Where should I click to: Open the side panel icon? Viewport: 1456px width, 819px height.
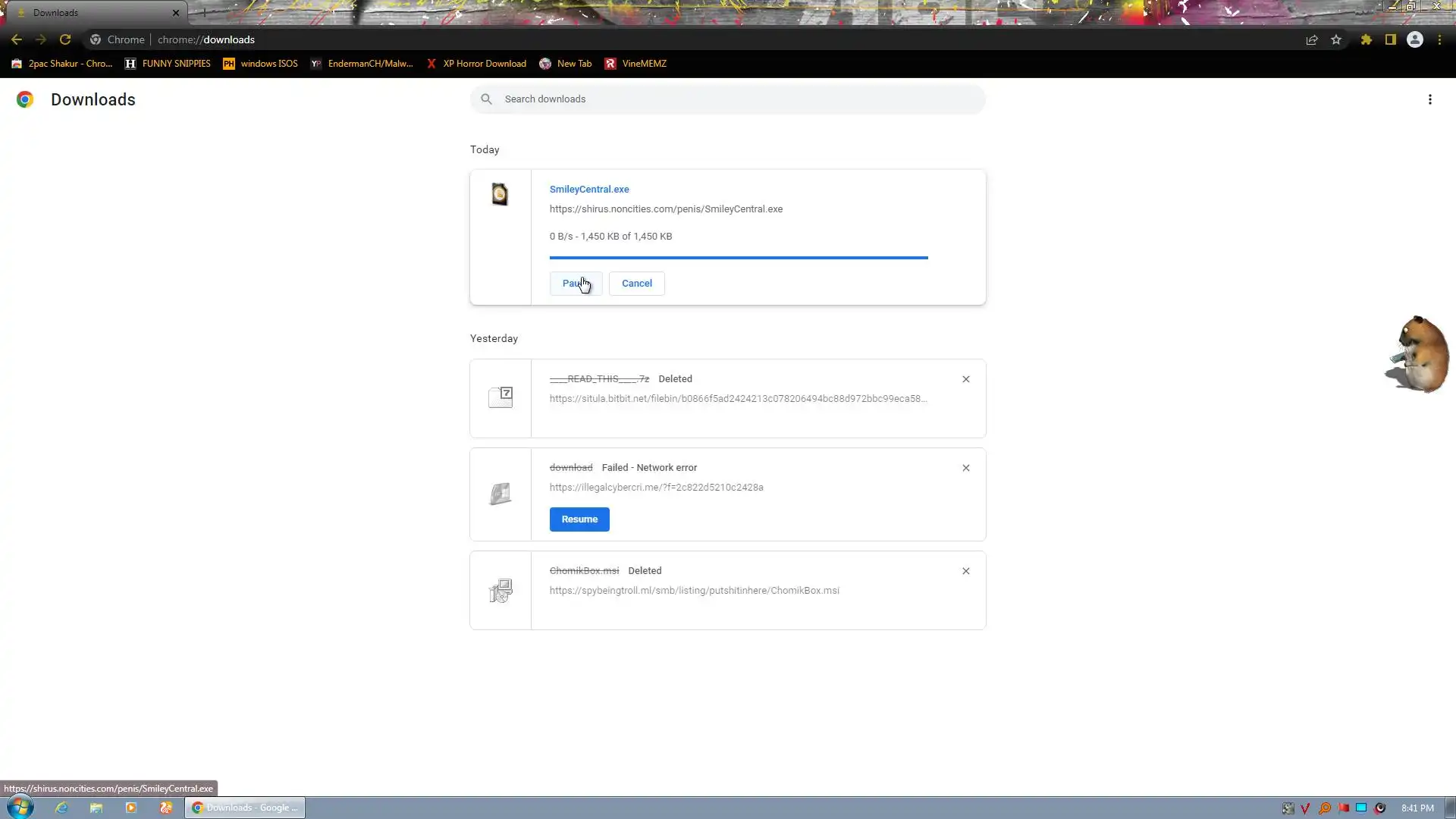(x=1391, y=39)
